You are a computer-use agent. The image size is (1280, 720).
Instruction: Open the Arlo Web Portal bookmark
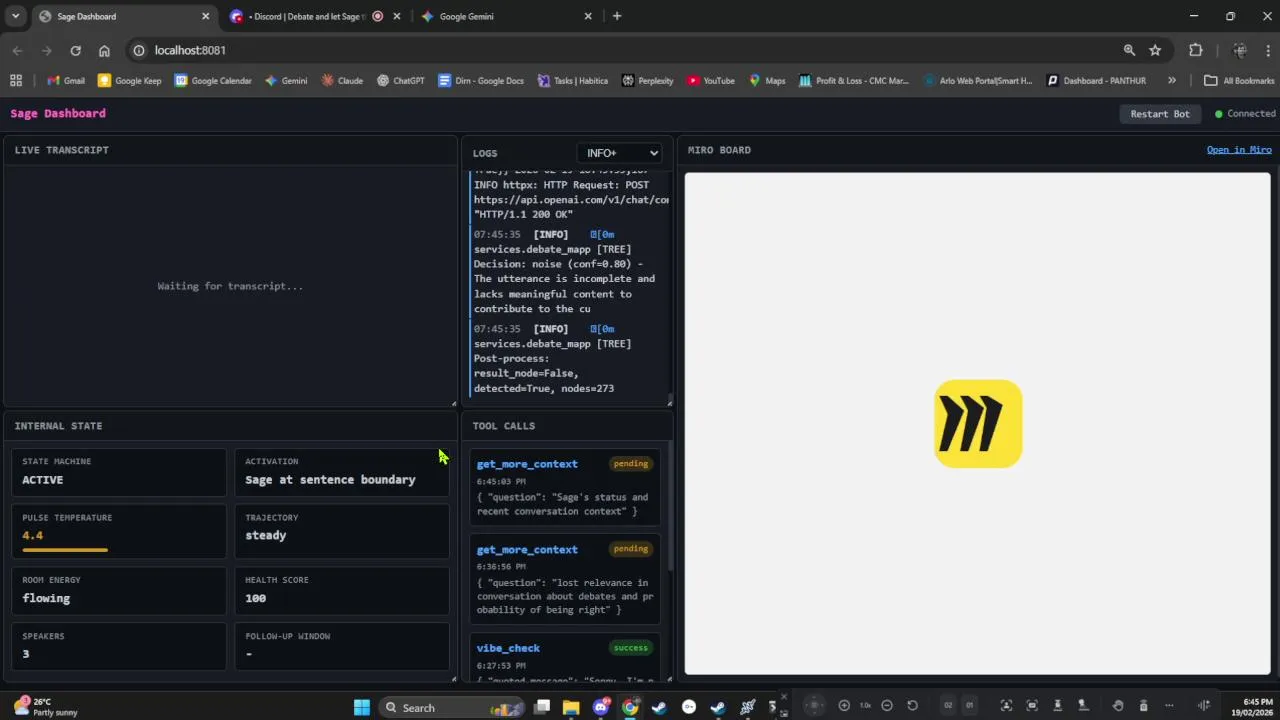click(x=978, y=81)
